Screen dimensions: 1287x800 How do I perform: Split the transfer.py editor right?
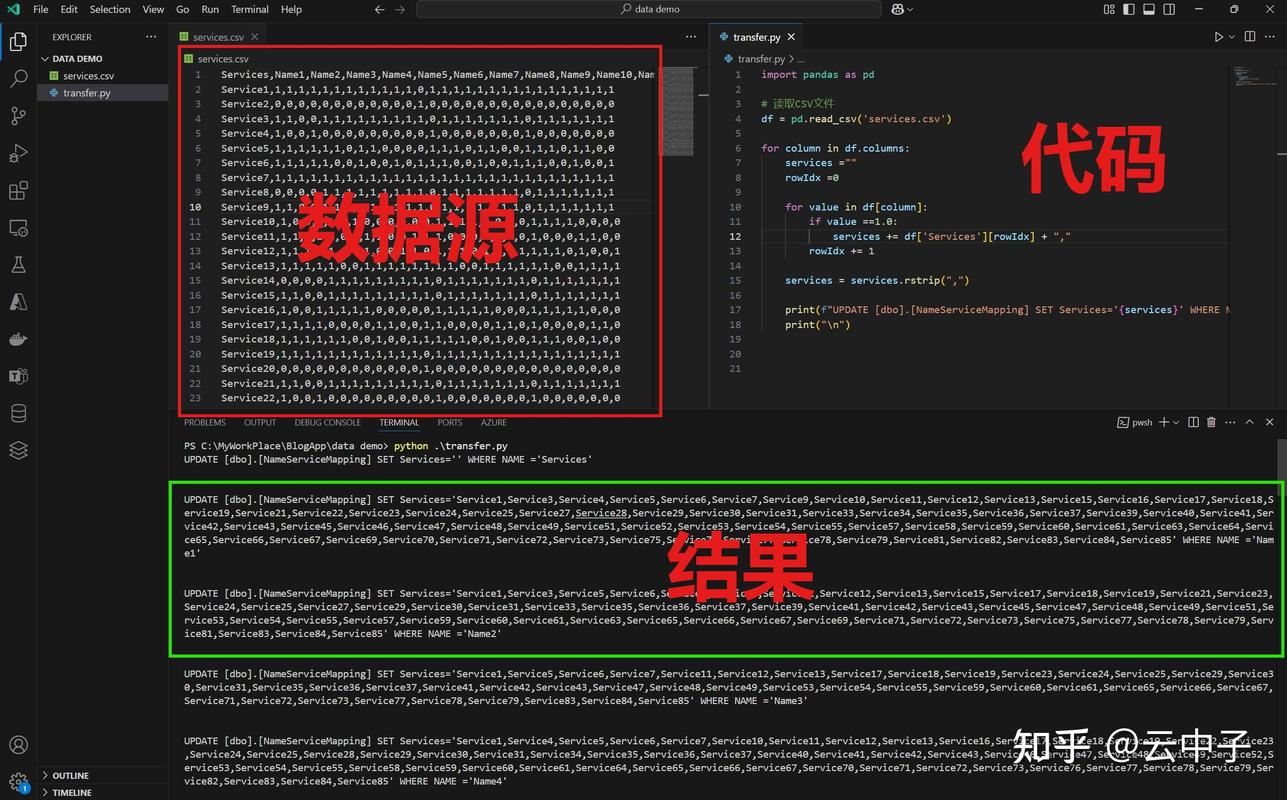(1249, 37)
